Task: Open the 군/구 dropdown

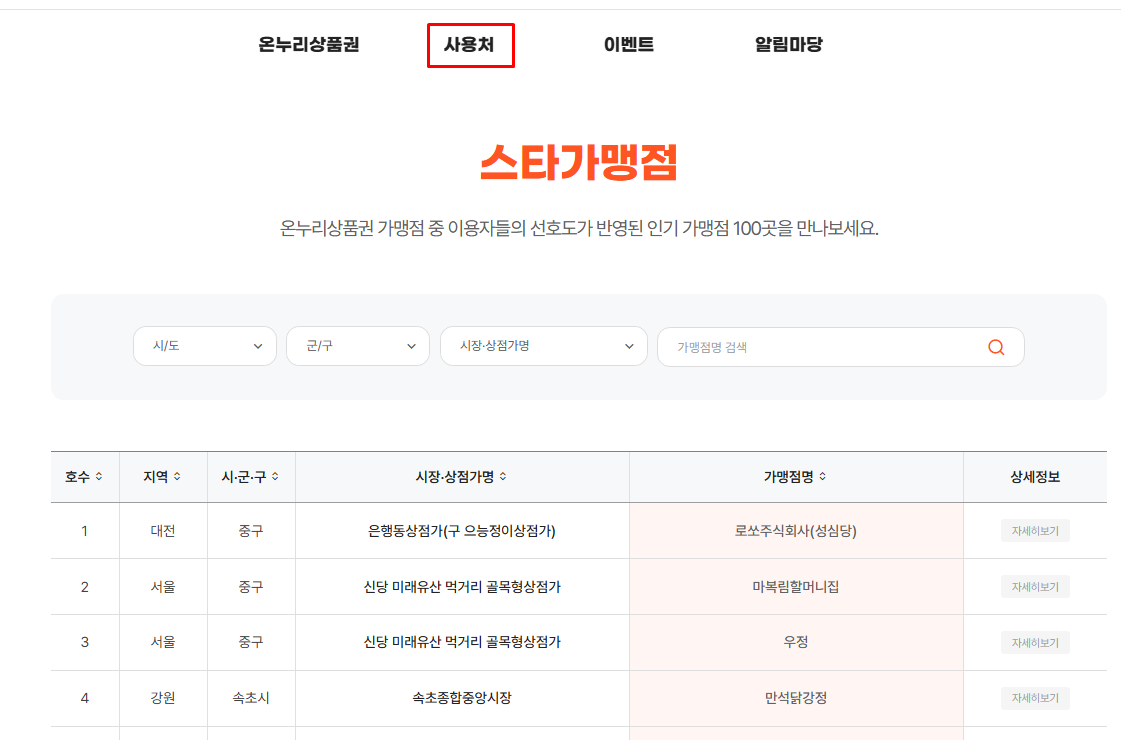Action: (x=357, y=346)
